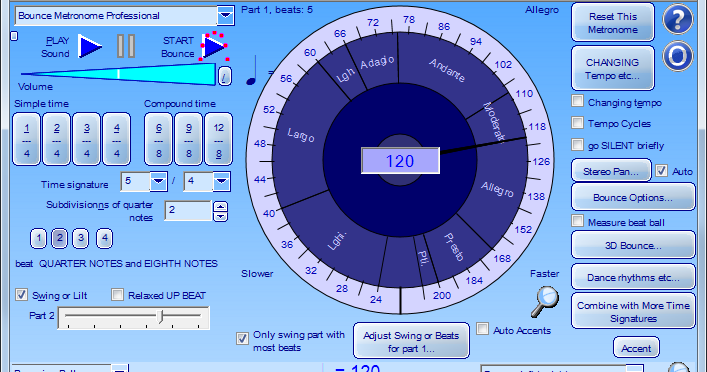Select 6/8 compound time signature

pos(158,139)
